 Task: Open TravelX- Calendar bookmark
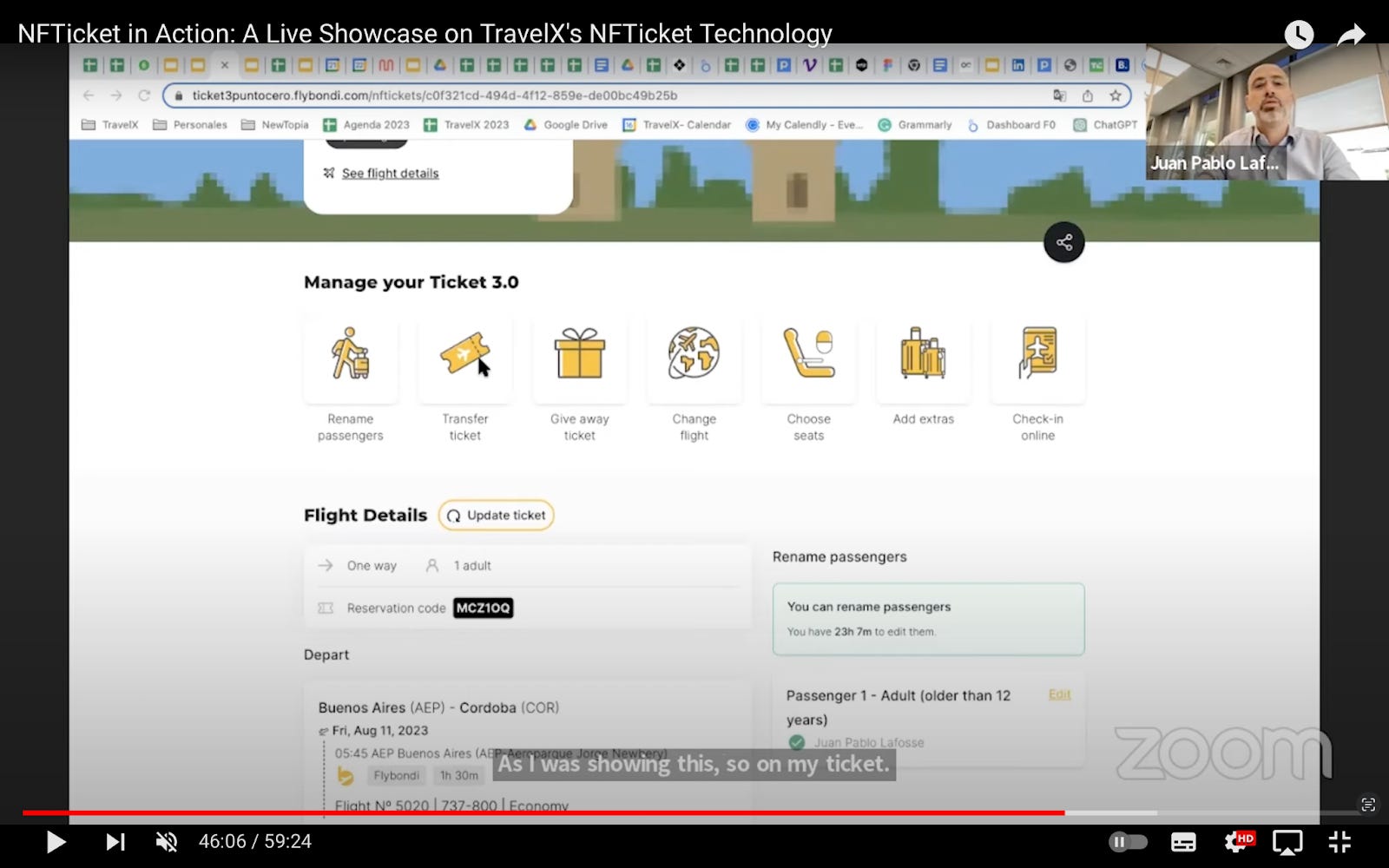click(677, 125)
